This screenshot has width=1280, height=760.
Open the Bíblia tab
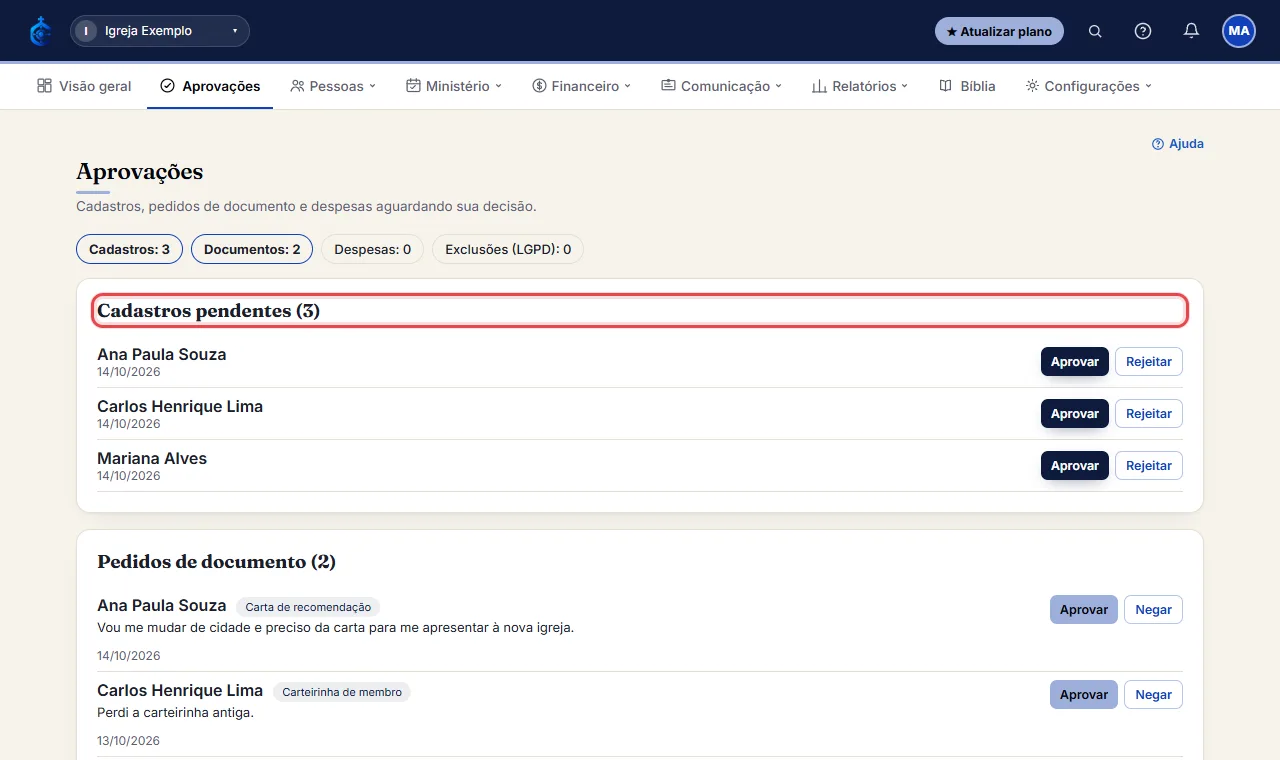[967, 86]
